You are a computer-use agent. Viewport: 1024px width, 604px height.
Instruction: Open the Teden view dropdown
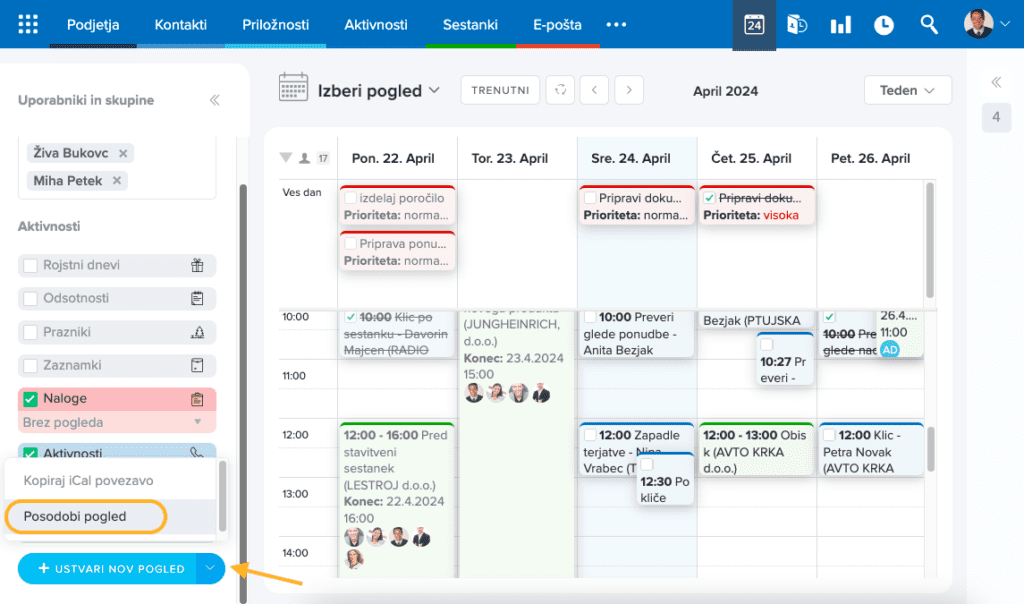[x=907, y=90]
